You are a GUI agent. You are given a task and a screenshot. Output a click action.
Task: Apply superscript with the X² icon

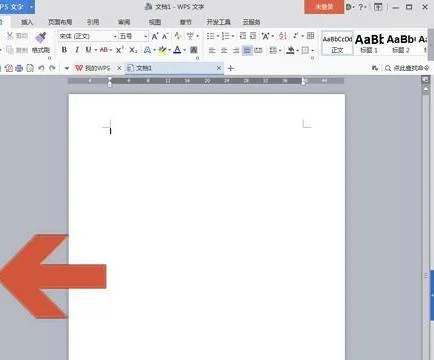coord(120,50)
